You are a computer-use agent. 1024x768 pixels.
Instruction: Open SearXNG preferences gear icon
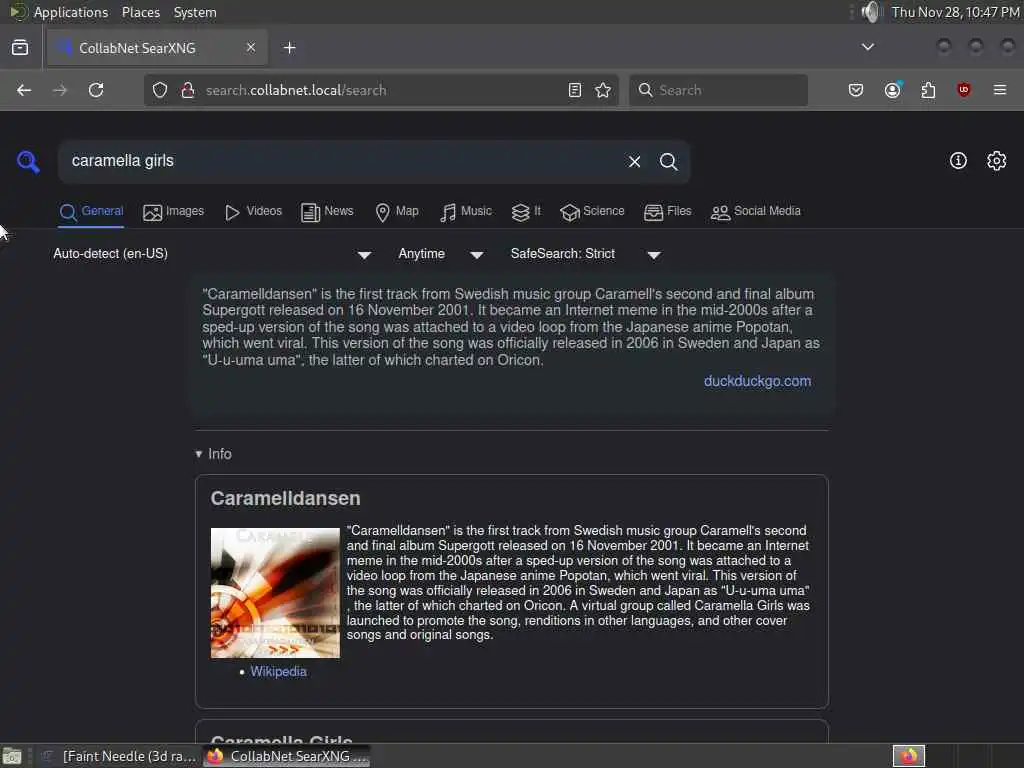coord(996,161)
